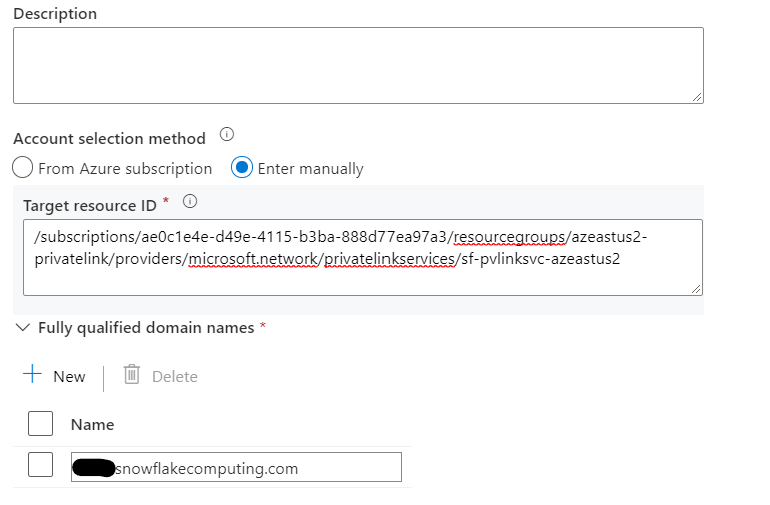770x505 pixels.
Task: Select the Enter manually radio button
Action: [242, 168]
